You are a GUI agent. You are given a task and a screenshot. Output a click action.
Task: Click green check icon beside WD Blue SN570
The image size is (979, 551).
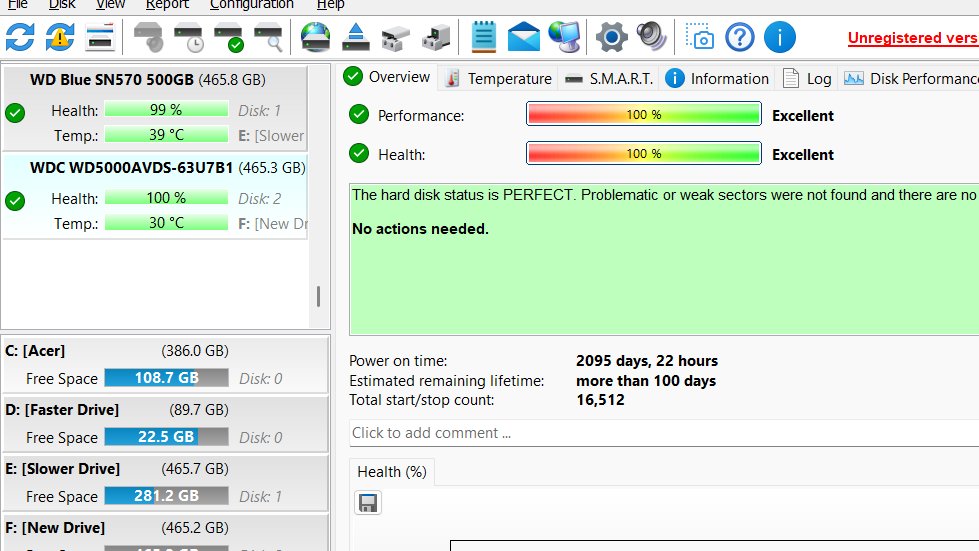click(15, 113)
